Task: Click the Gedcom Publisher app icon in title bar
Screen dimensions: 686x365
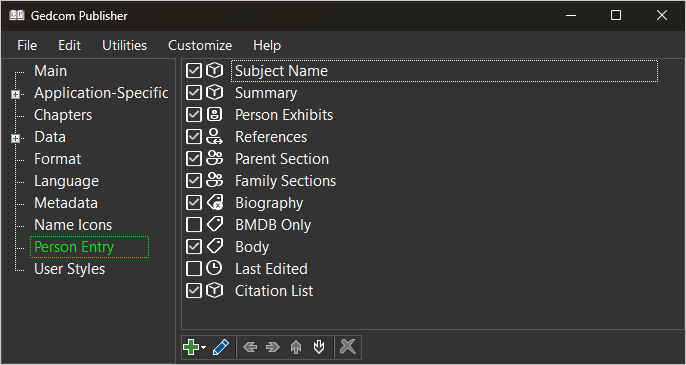Action: point(17,15)
